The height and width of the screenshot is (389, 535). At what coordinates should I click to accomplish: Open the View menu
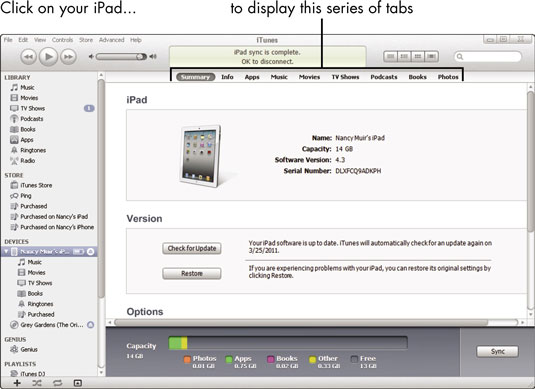click(x=40, y=40)
